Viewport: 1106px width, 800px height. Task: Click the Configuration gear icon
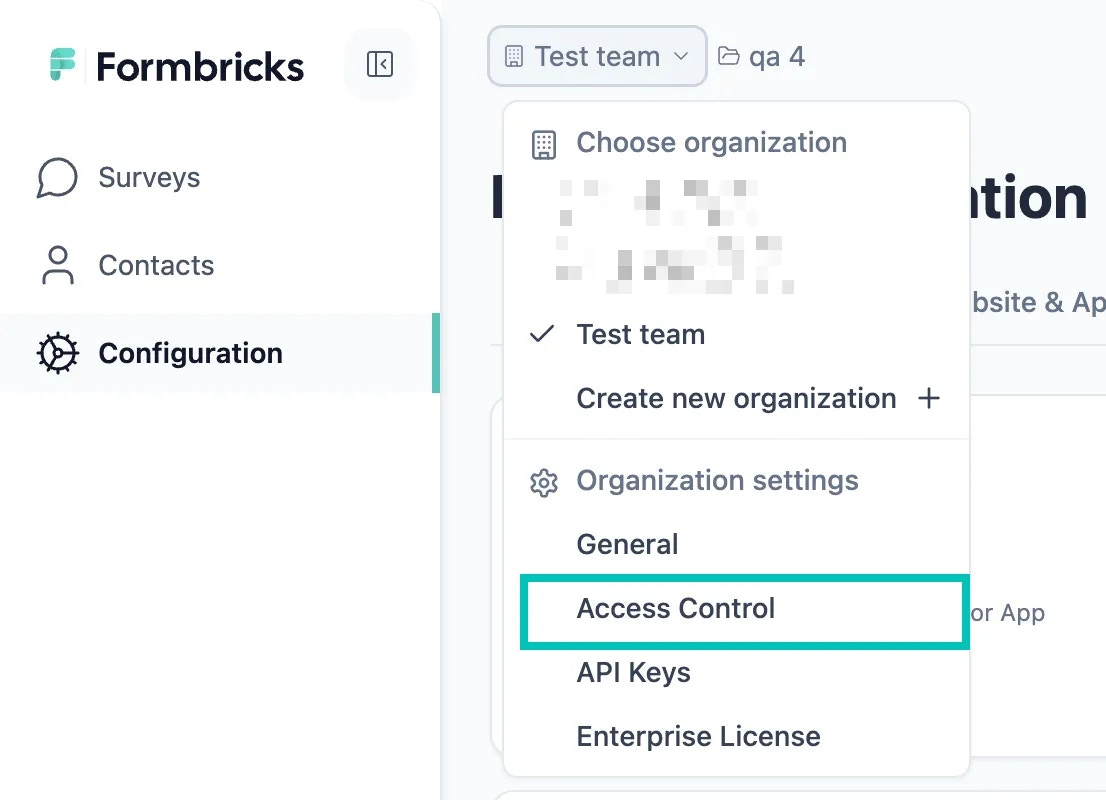coord(57,354)
